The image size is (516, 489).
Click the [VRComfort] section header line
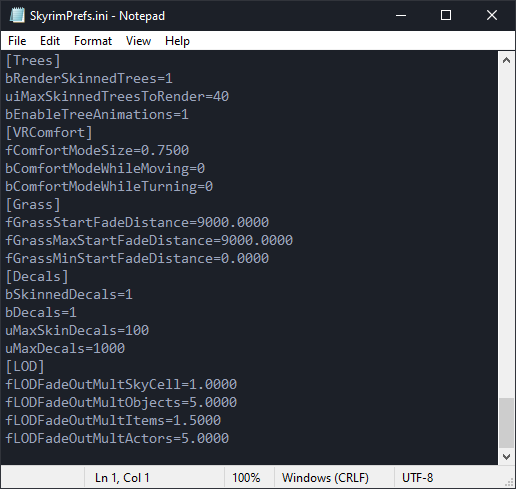[x=49, y=133]
